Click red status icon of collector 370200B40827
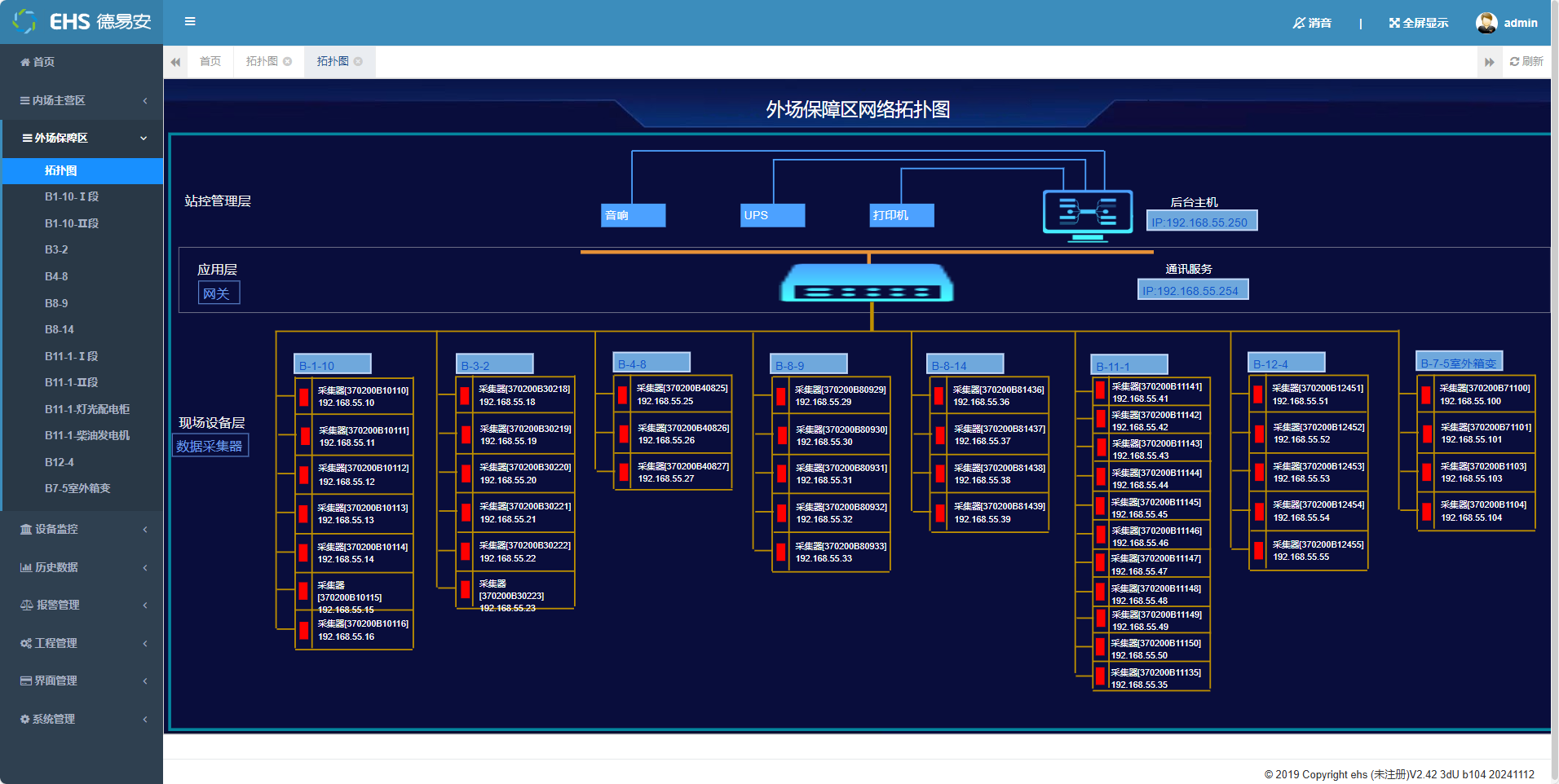 click(x=624, y=473)
